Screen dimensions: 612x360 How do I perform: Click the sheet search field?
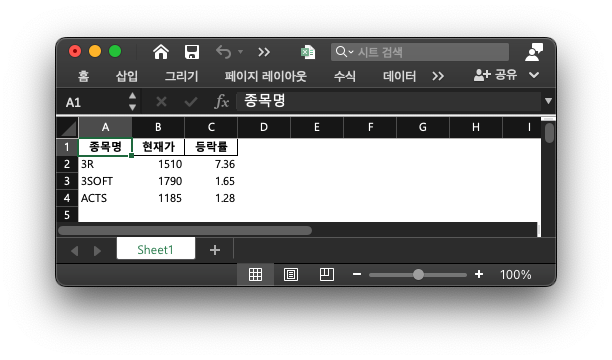[x=420, y=52]
